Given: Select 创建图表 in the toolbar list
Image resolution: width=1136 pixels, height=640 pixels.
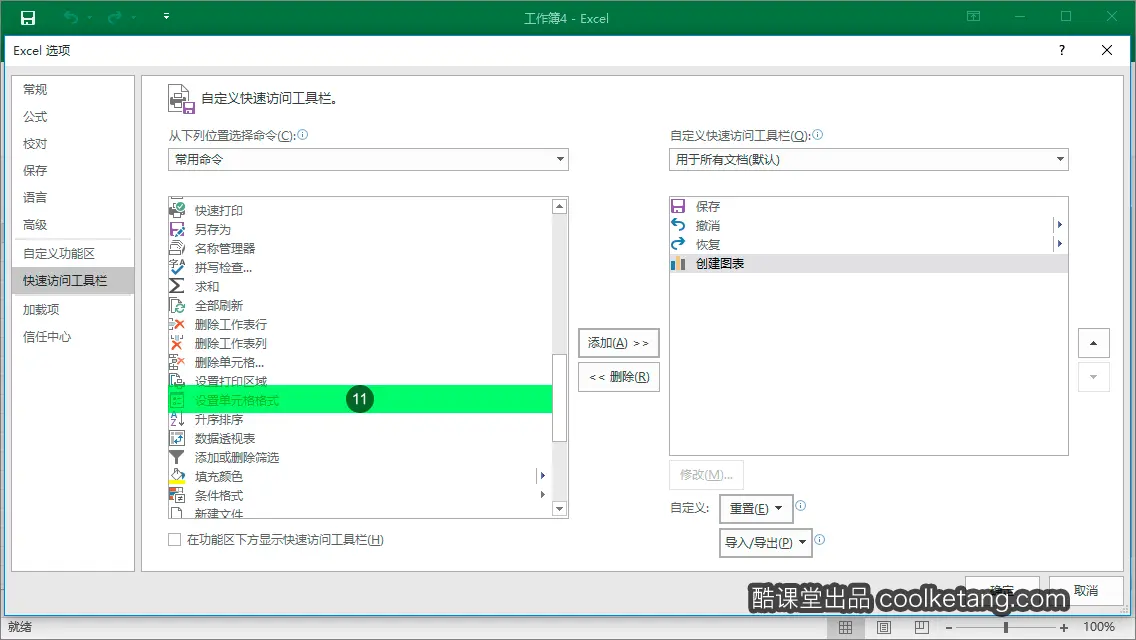Looking at the screenshot, I should click(868, 263).
